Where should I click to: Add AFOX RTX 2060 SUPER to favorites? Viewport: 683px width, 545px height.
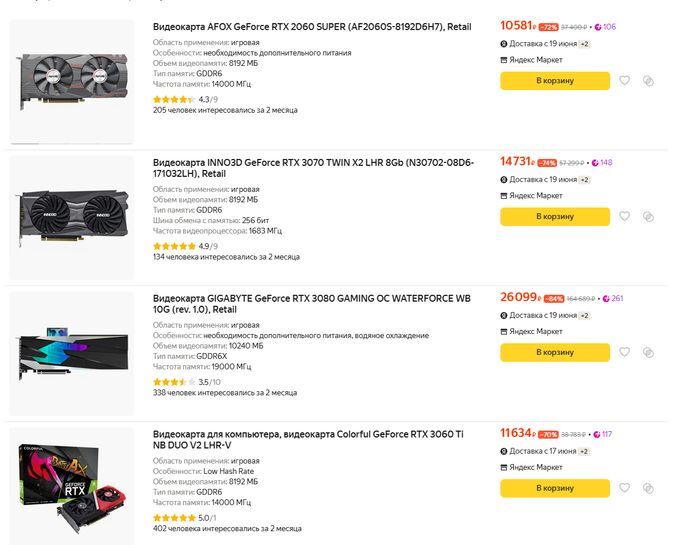[625, 81]
